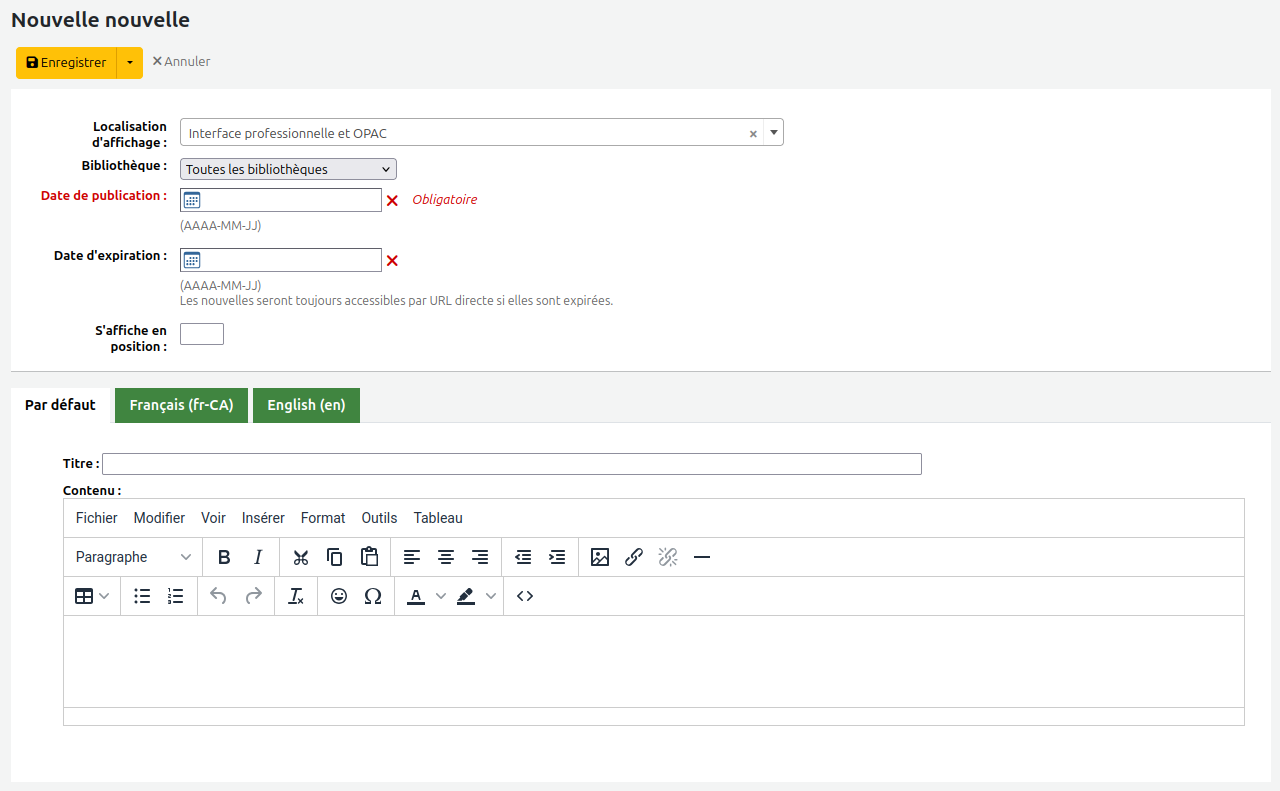
Task: Decrease indent in the editor
Action: tap(523, 557)
